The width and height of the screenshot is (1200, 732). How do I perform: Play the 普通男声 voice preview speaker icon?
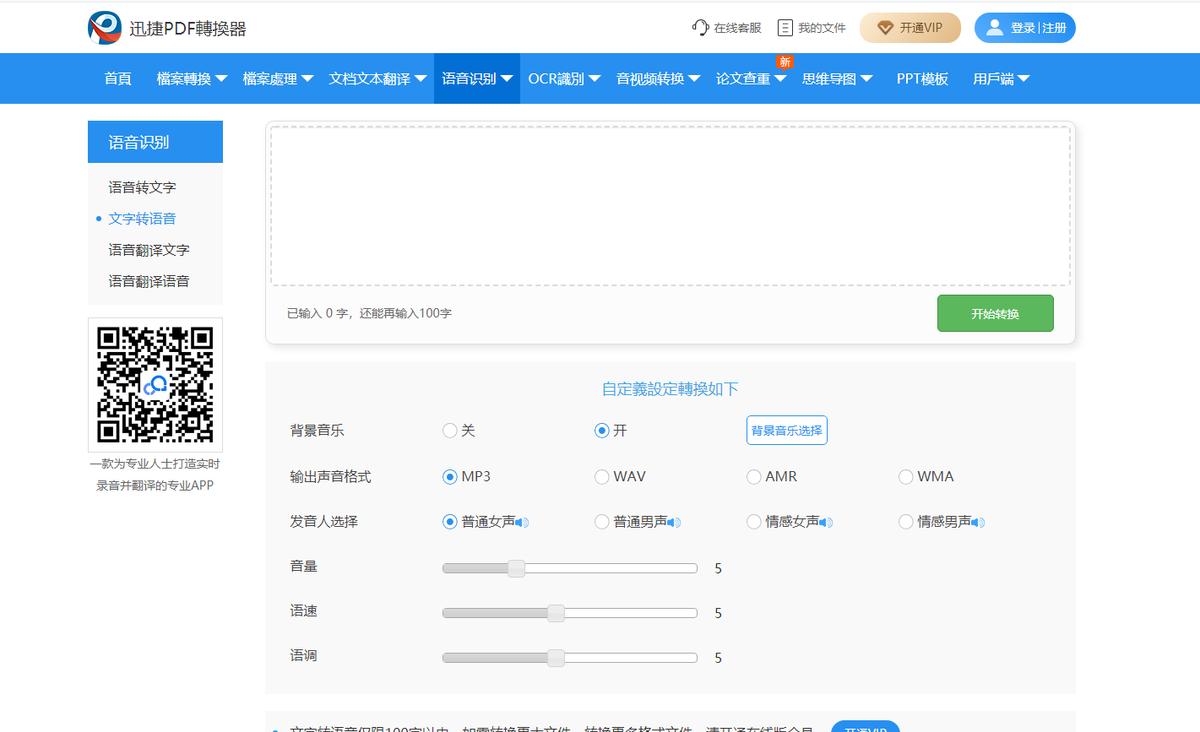pos(674,521)
